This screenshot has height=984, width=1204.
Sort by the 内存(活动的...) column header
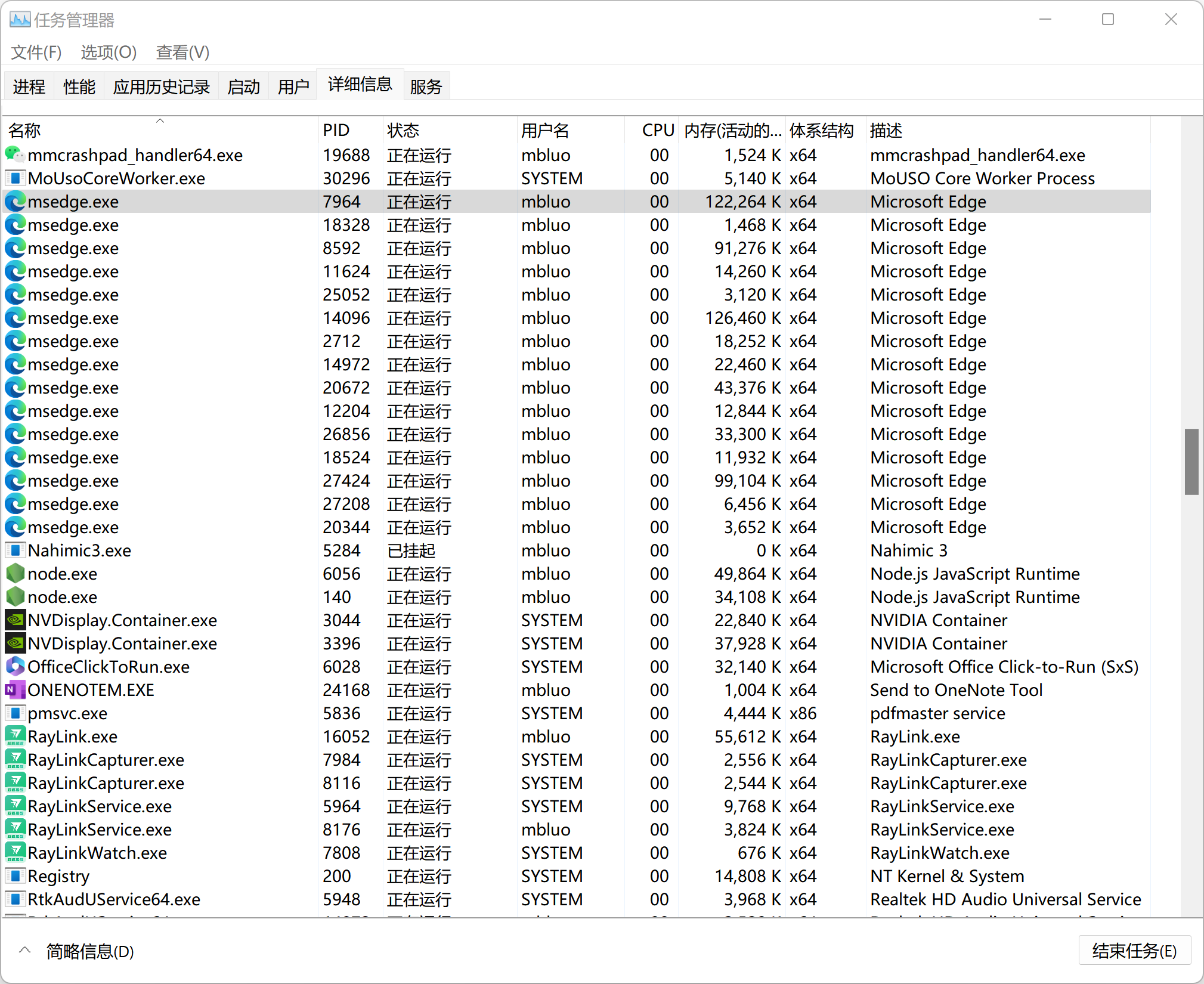tap(732, 130)
